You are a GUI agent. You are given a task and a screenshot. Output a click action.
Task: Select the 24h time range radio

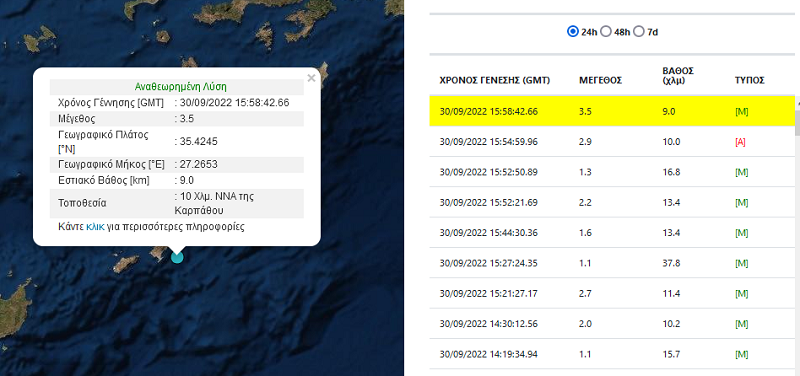click(572, 32)
